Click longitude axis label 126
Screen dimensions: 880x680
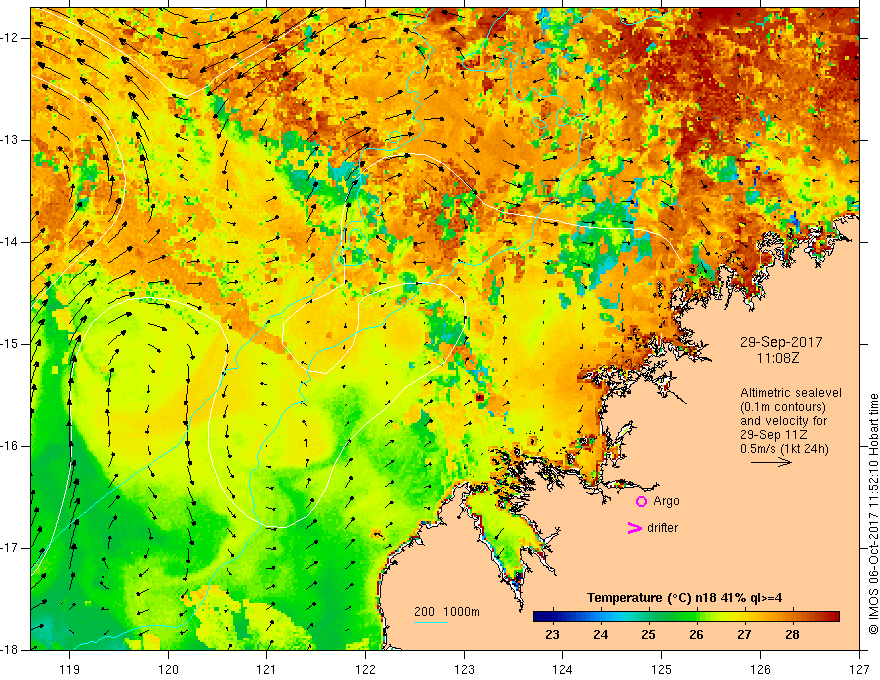(x=760, y=669)
